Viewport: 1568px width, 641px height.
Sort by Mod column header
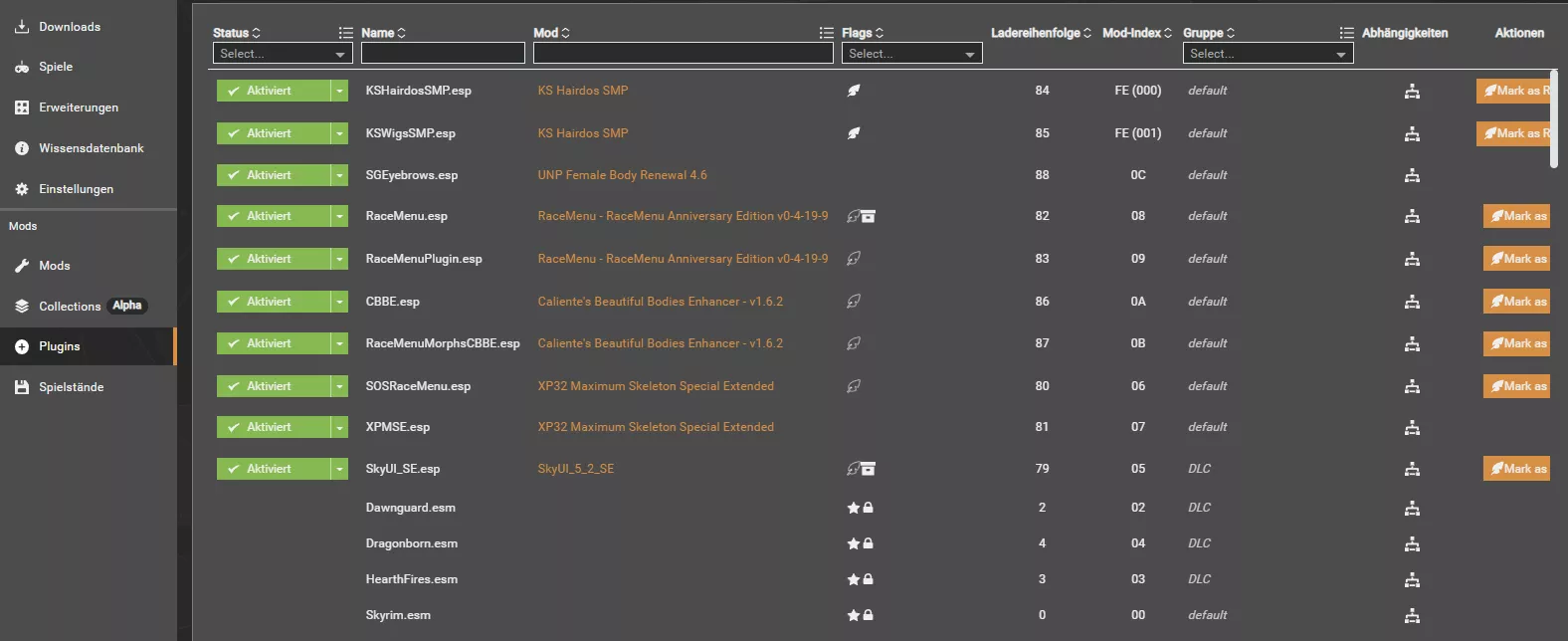(x=551, y=33)
